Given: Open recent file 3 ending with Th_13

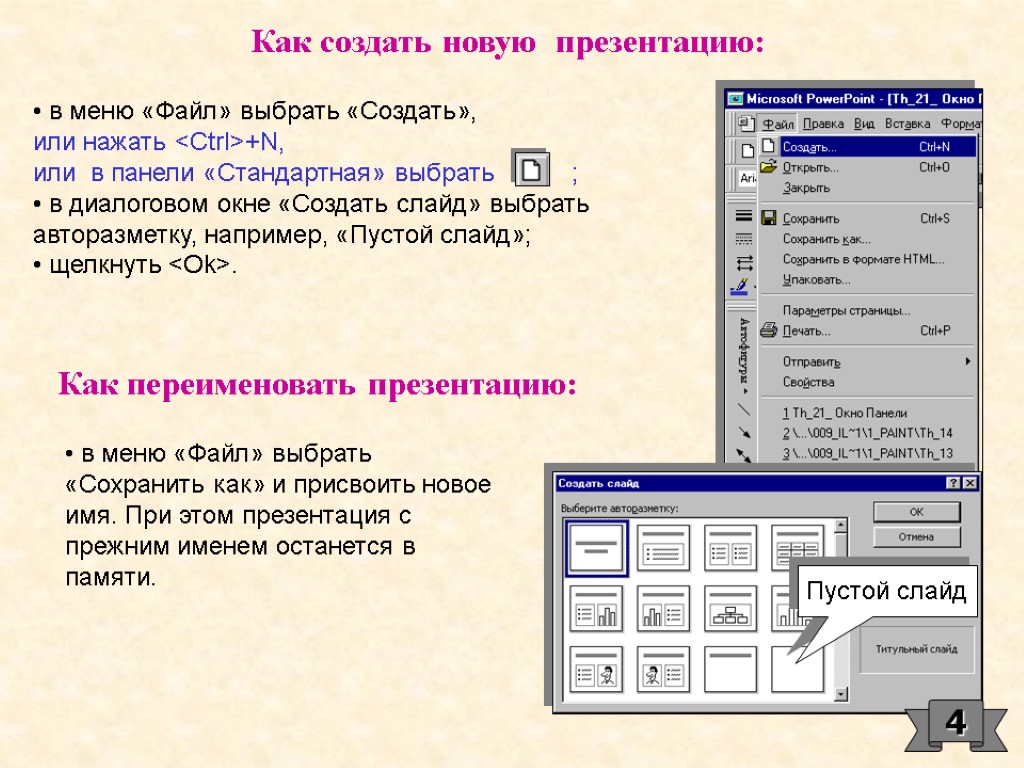Looking at the screenshot, I should [867, 453].
